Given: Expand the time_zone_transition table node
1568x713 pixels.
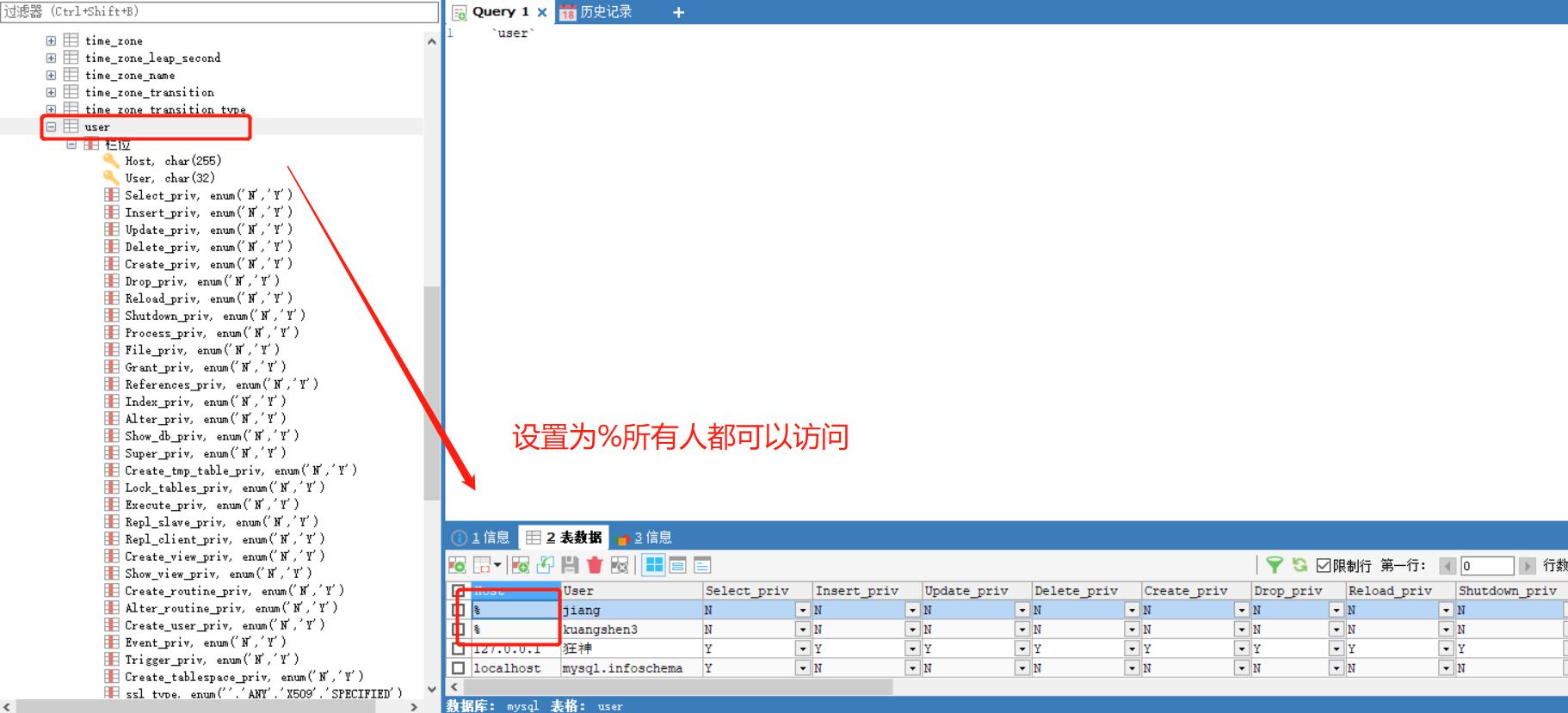Looking at the screenshot, I should (51, 92).
